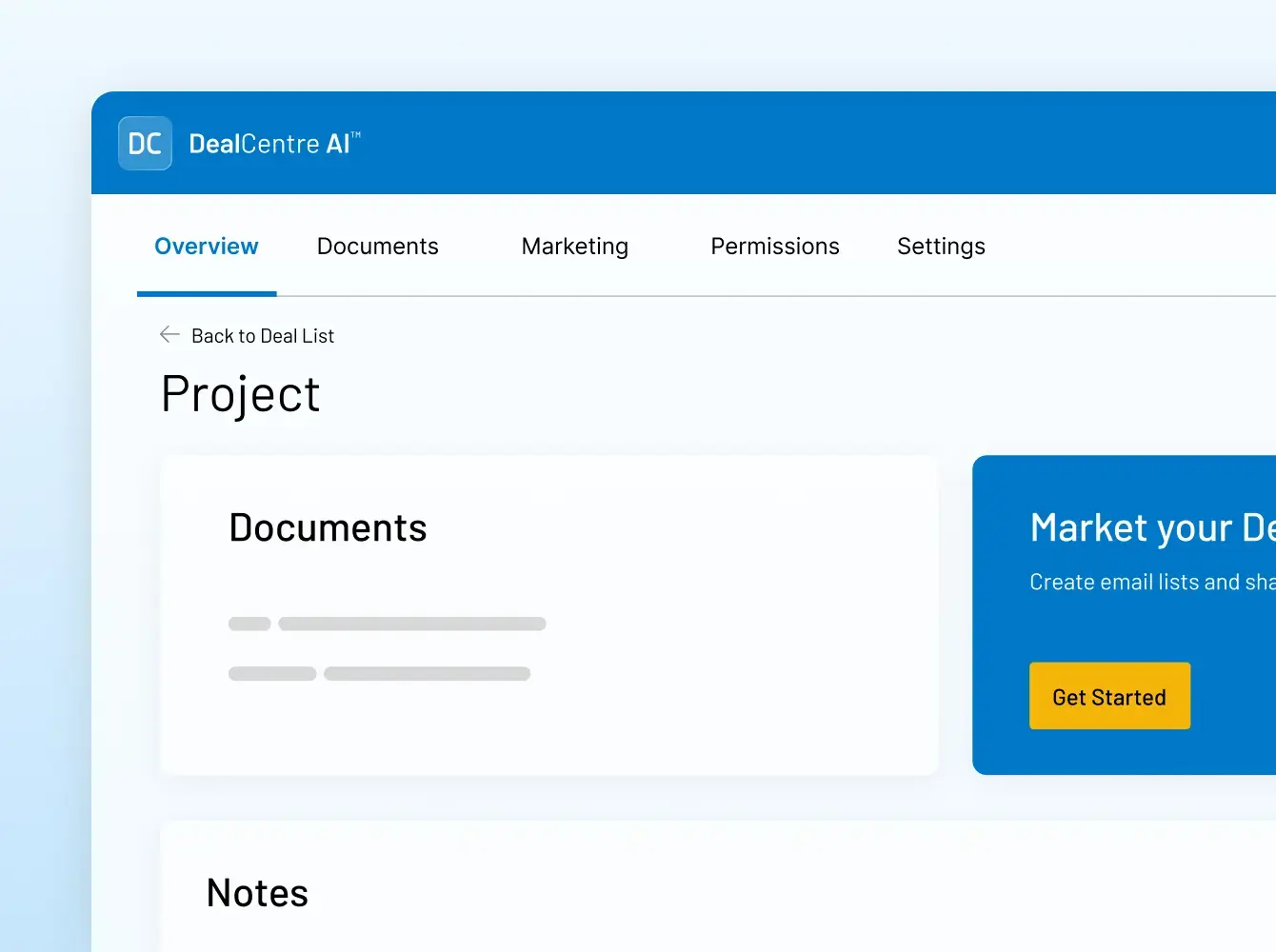The height and width of the screenshot is (952, 1276).
Task: Click the DealCentre AI brand name
Action: [x=273, y=144]
